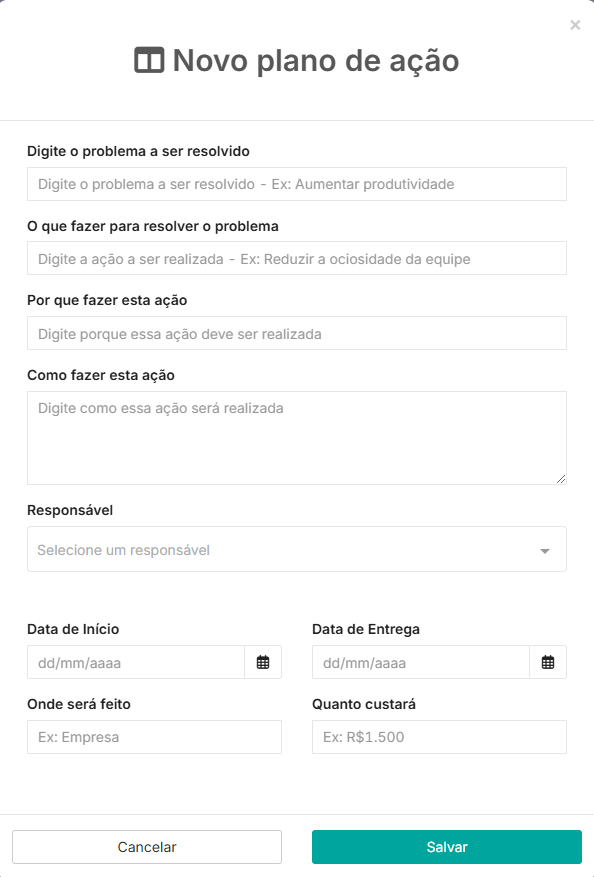Click the Responsável field label
The height and width of the screenshot is (877, 594).
pos(70,510)
